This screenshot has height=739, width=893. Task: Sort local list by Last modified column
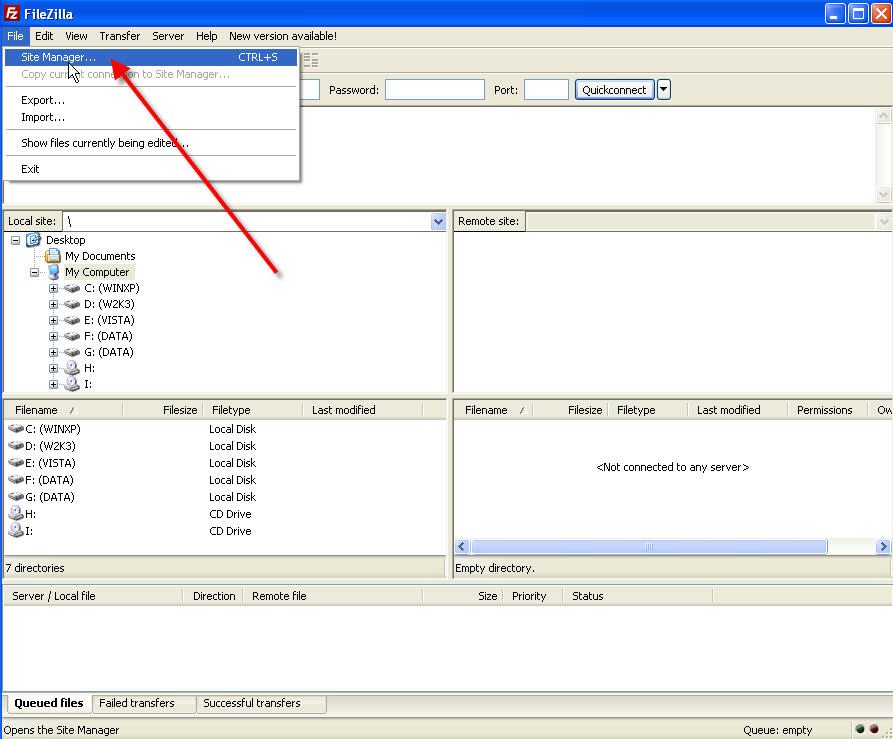(363, 410)
